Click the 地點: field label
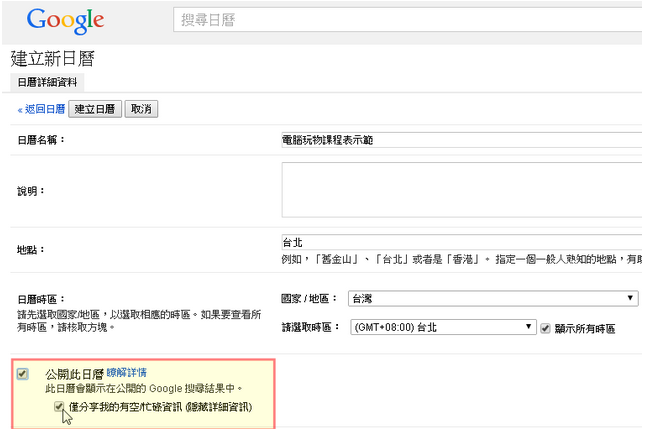659x432 pixels. (31, 249)
